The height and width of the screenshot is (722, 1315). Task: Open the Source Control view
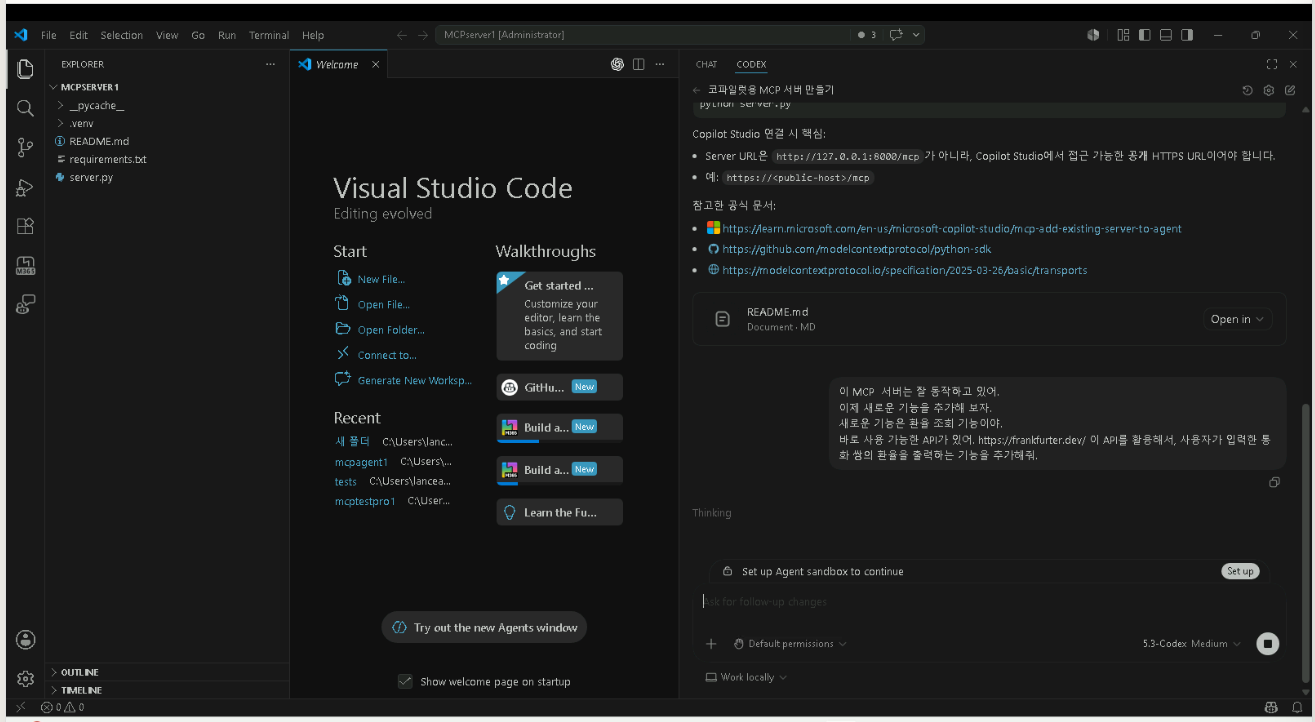pyautogui.click(x=26, y=148)
